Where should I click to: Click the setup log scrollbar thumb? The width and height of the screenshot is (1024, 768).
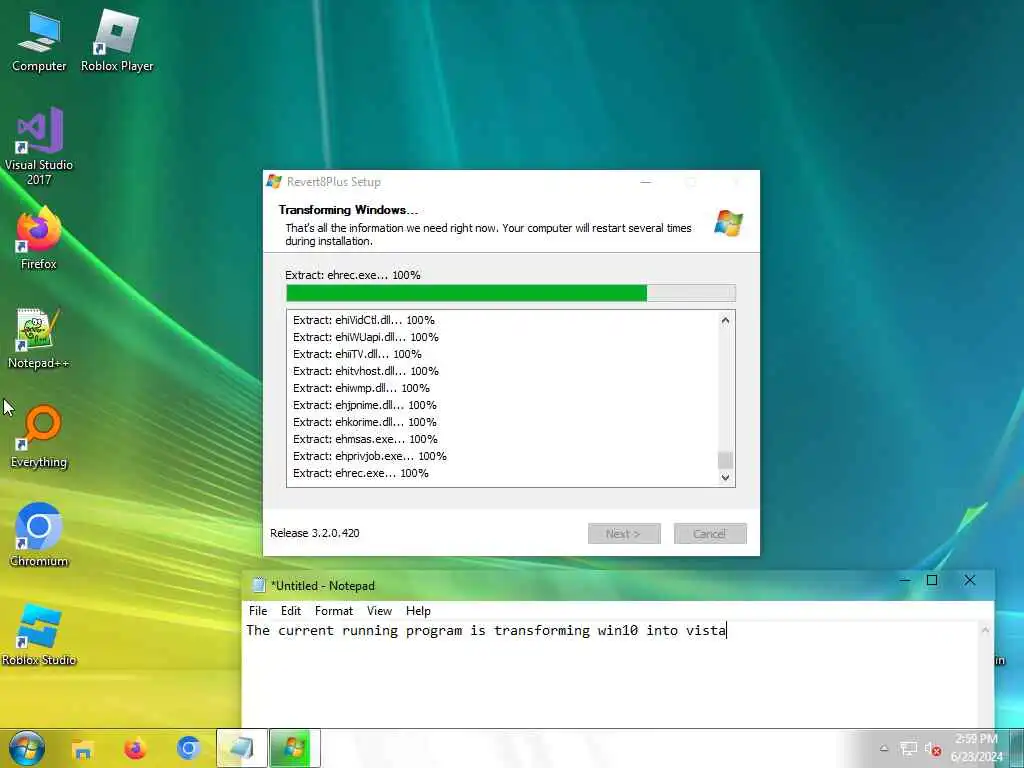(725, 460)
